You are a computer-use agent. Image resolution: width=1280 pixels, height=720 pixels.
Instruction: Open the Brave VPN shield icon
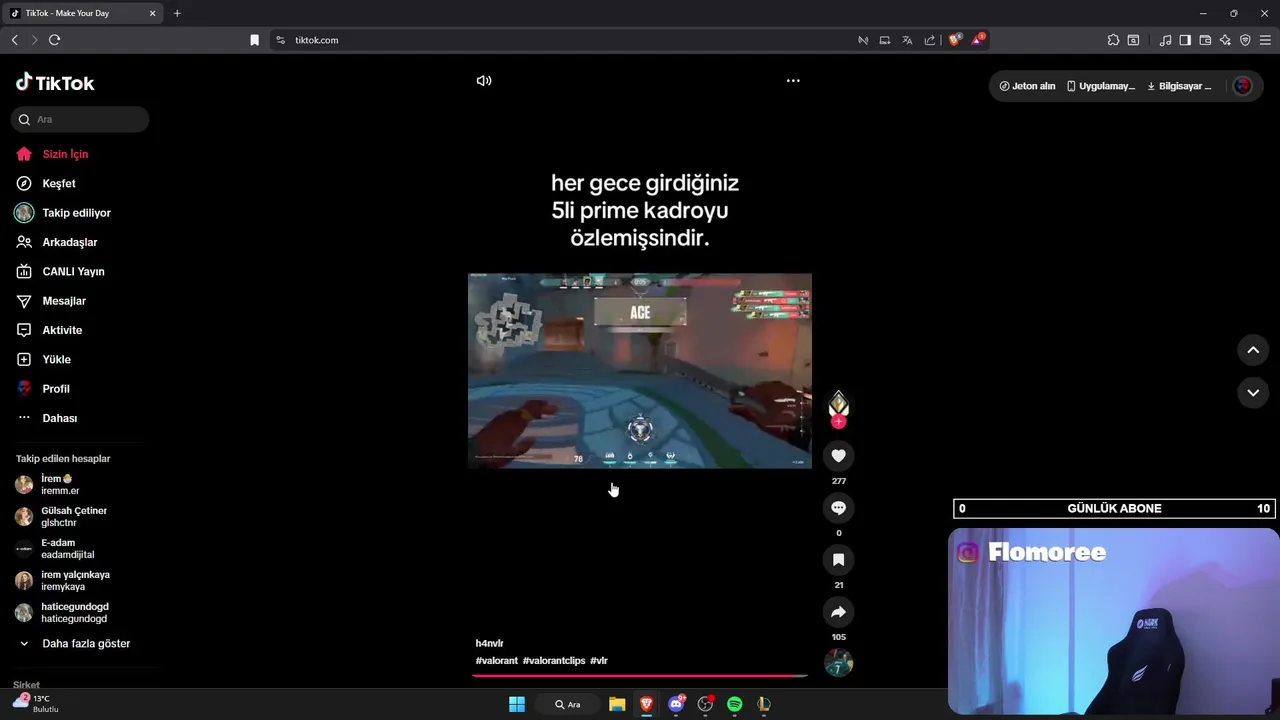click(x=1245, y=40)
